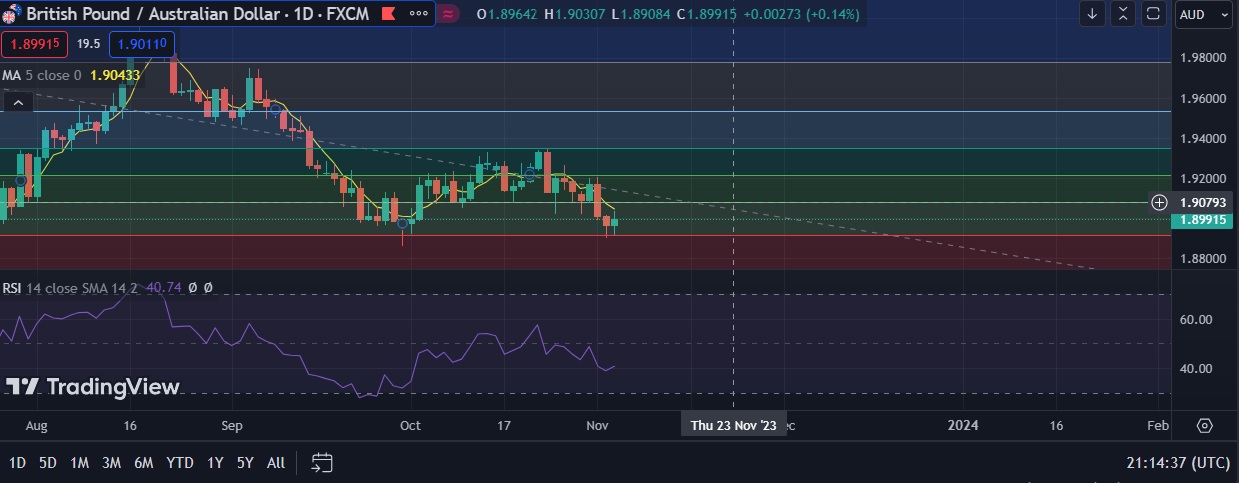1239x483 pixels.
Task: Toggle fullscreen chart mode icon
Action: [1154, 14]
